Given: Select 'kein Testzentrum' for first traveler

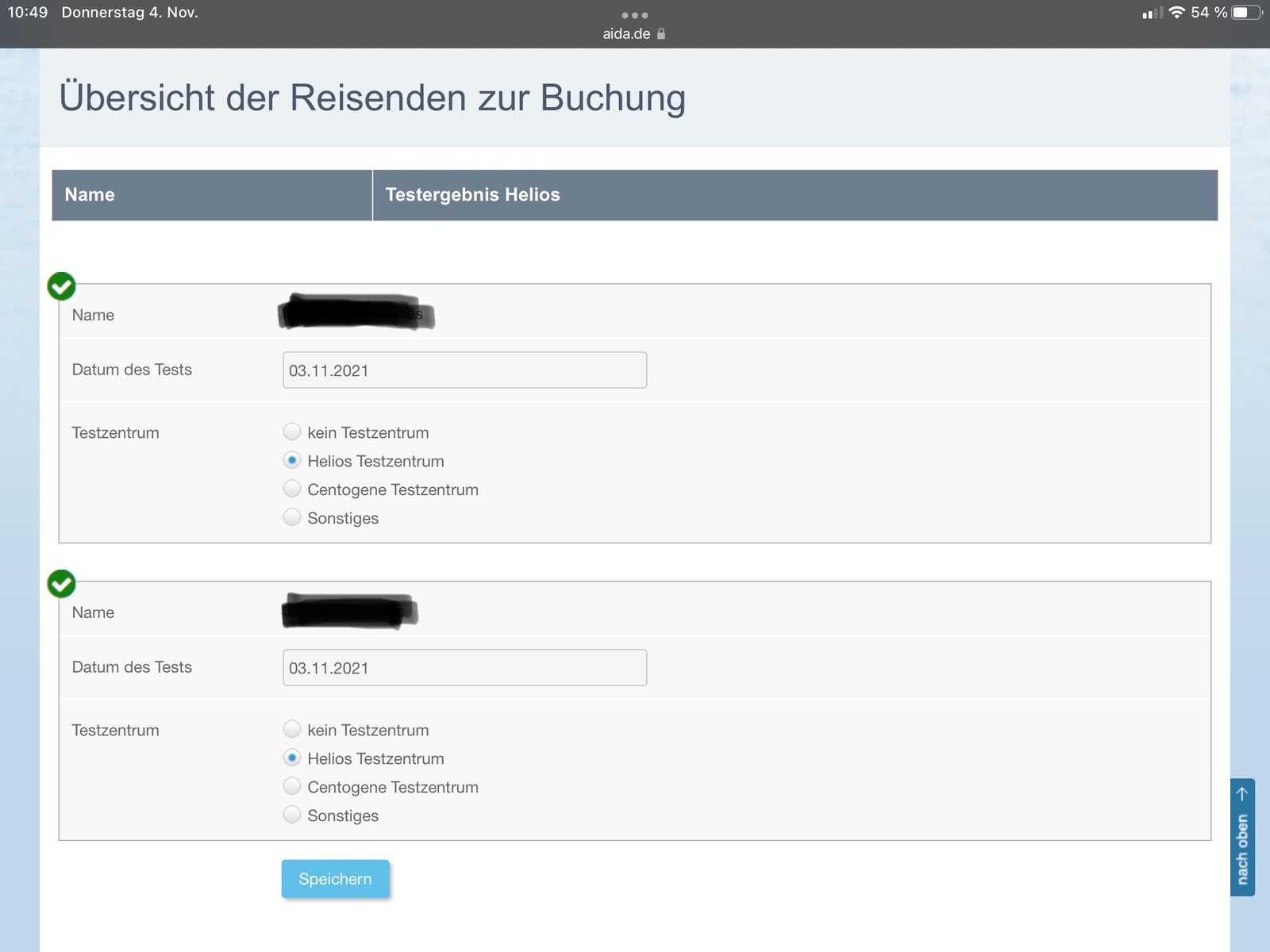Looking at the screenshot, I should pyautogui.click(x=292, y=432).
